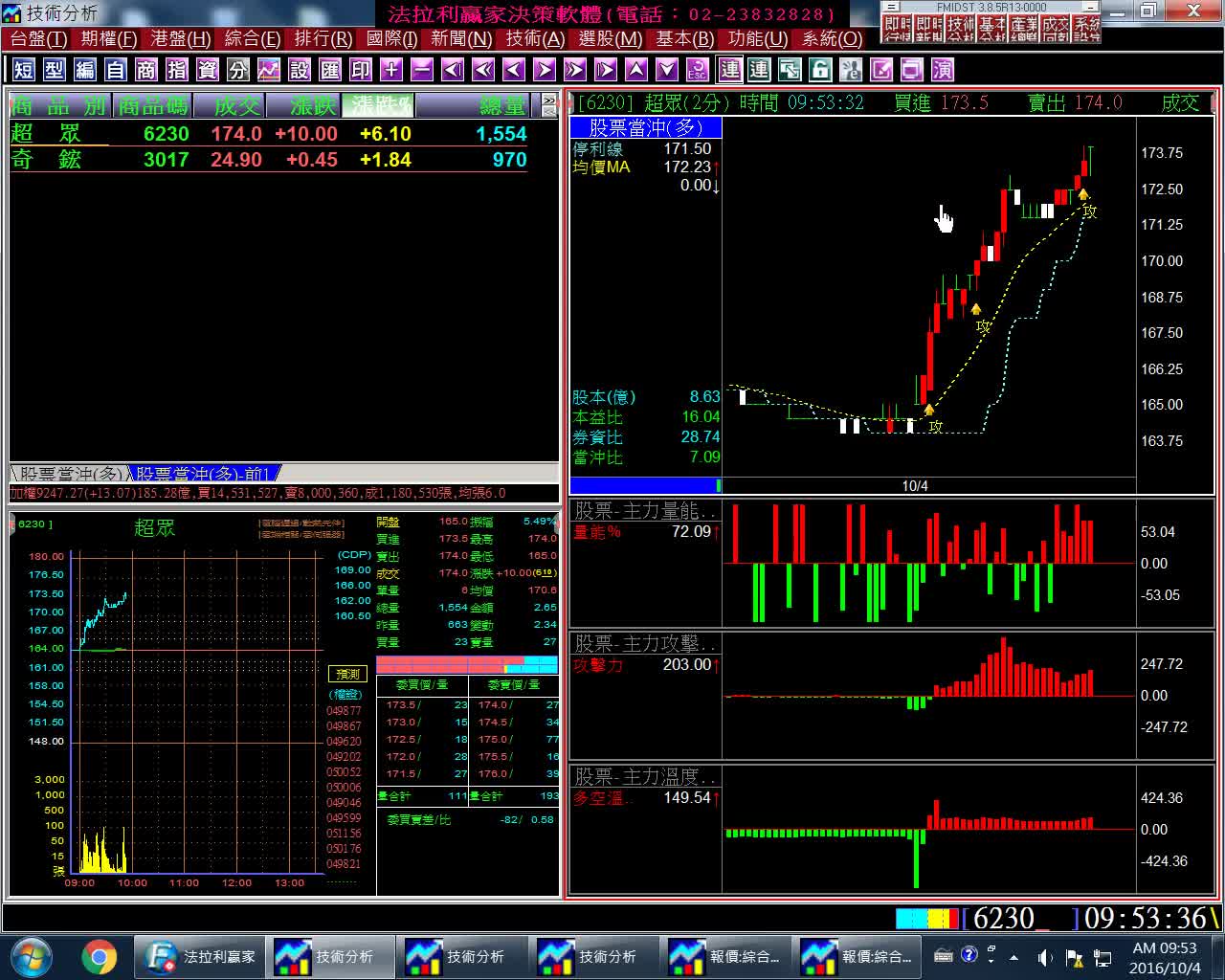Sort by 總量 column header
Screen dimensions: 1225x980
478,104
